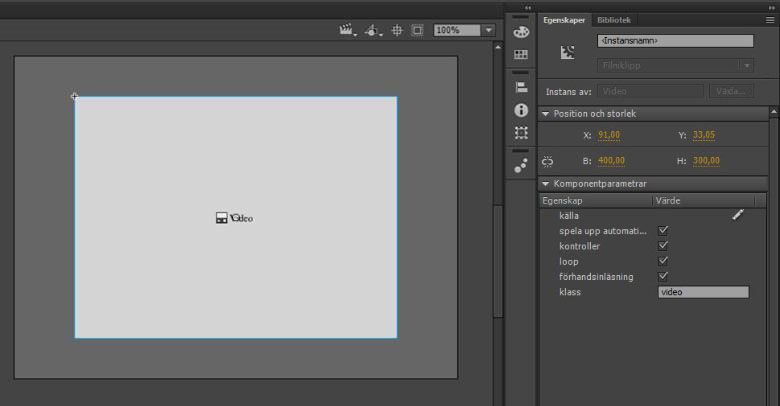Click the pencil icon beside källa

(738, 215)
